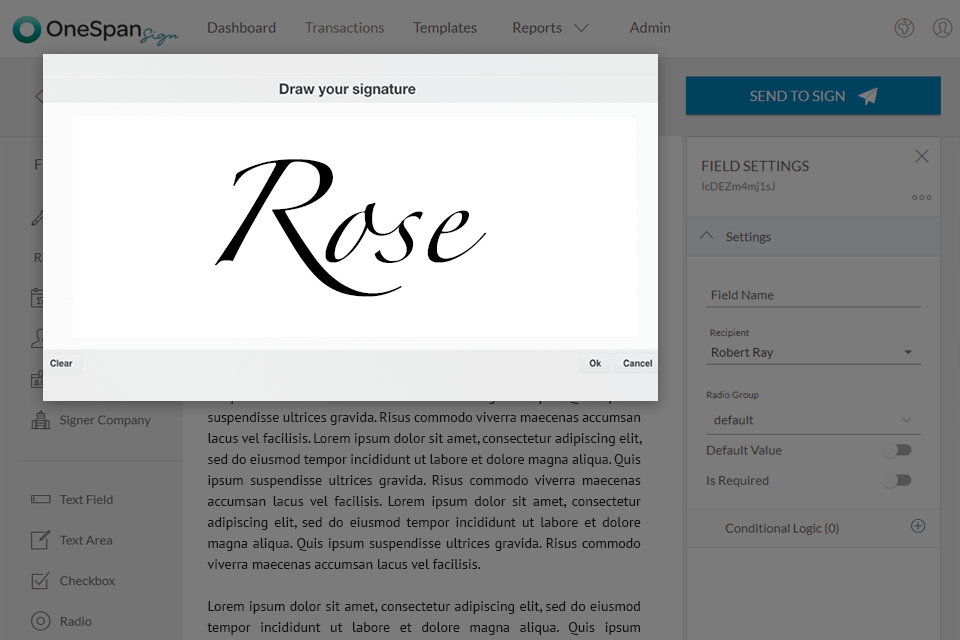
Task: Open Admin page
Action: click(x=650, y=28)
